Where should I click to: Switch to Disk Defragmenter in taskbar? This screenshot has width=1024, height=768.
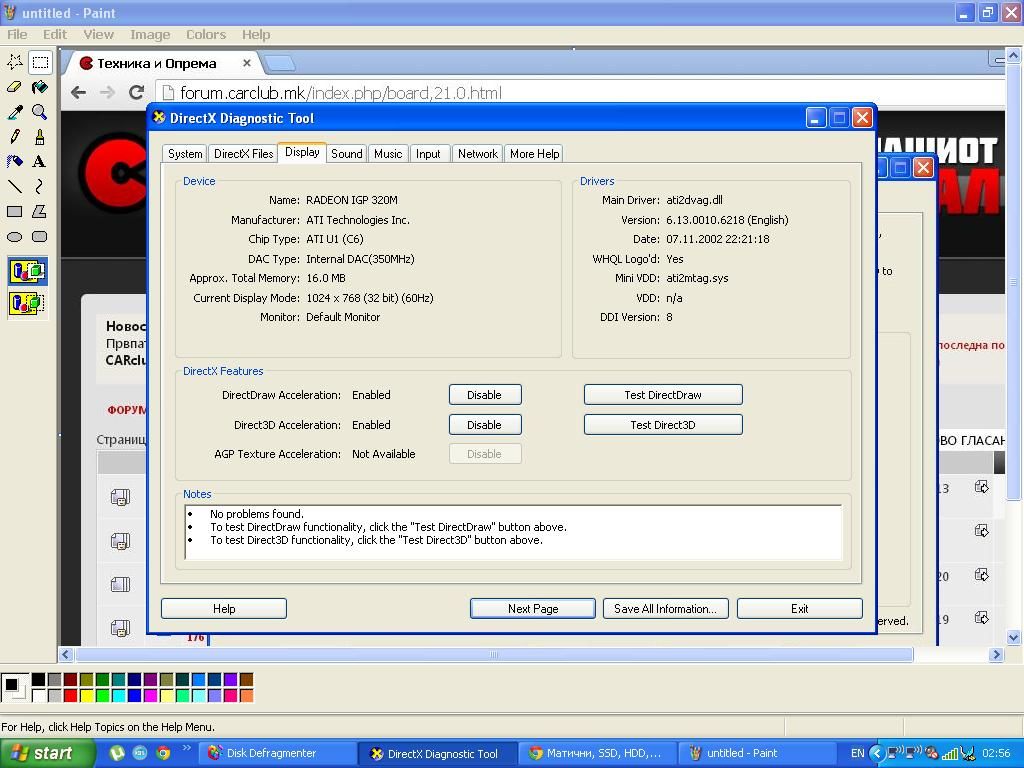pos(278,754)
